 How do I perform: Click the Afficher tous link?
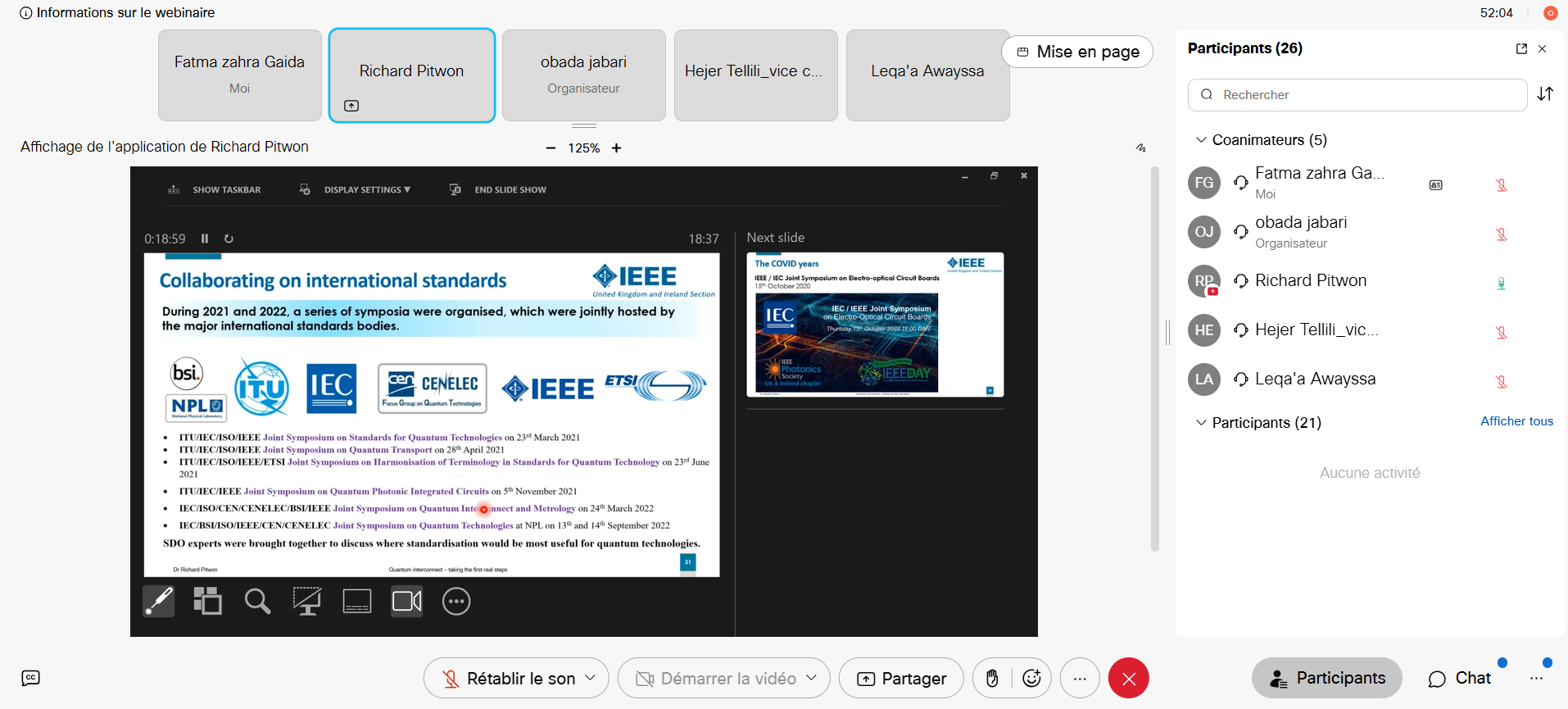(x=1516, y=421)
